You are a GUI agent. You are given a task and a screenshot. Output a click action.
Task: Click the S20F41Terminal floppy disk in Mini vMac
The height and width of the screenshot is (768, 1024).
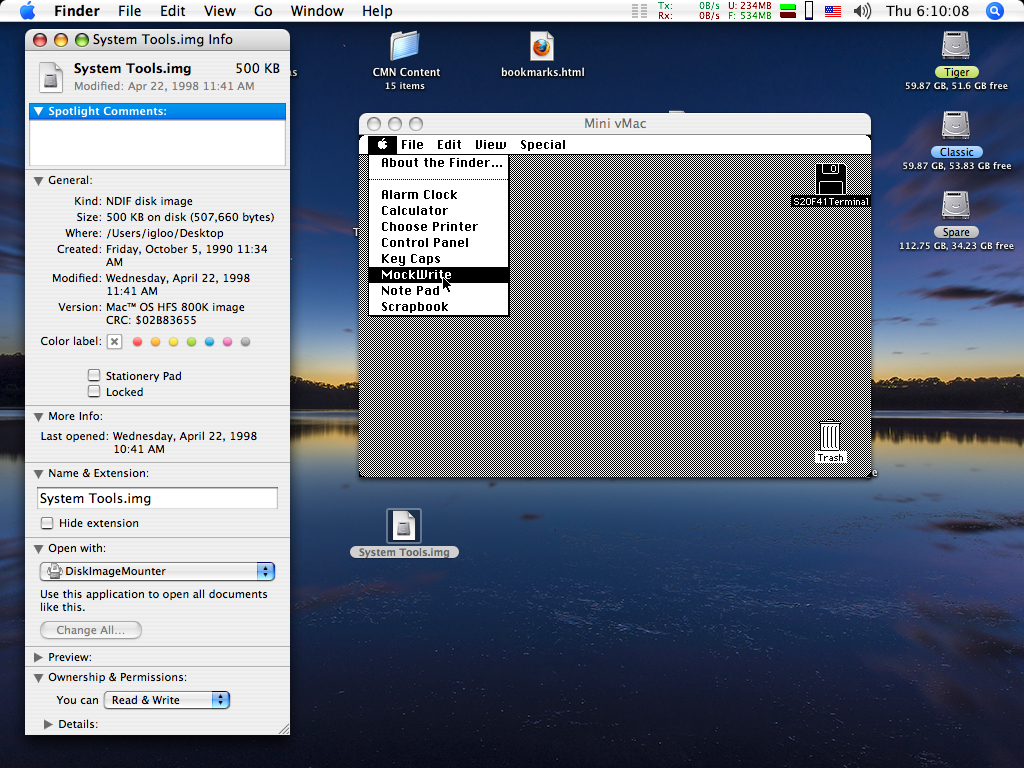point(830,179)
